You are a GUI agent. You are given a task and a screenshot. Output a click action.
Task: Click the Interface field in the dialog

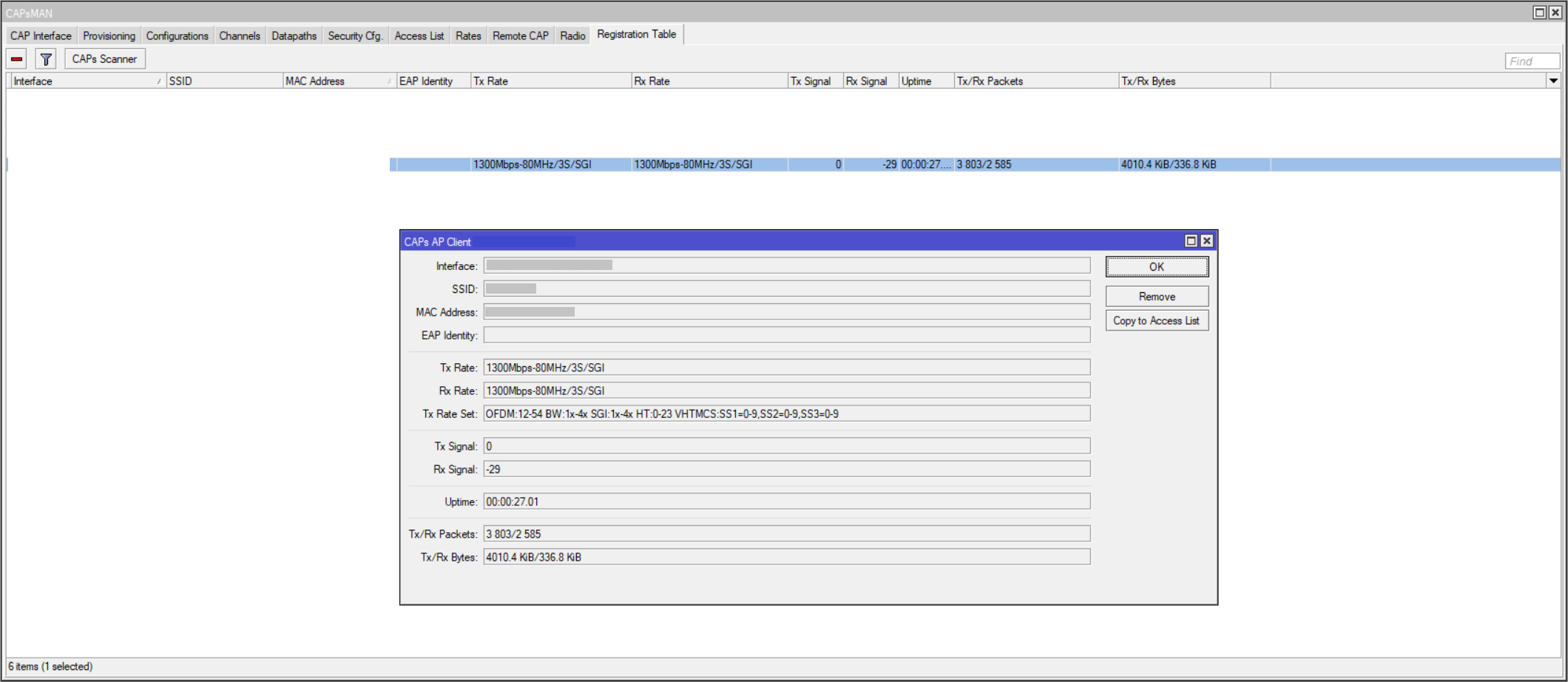(787, 266)
